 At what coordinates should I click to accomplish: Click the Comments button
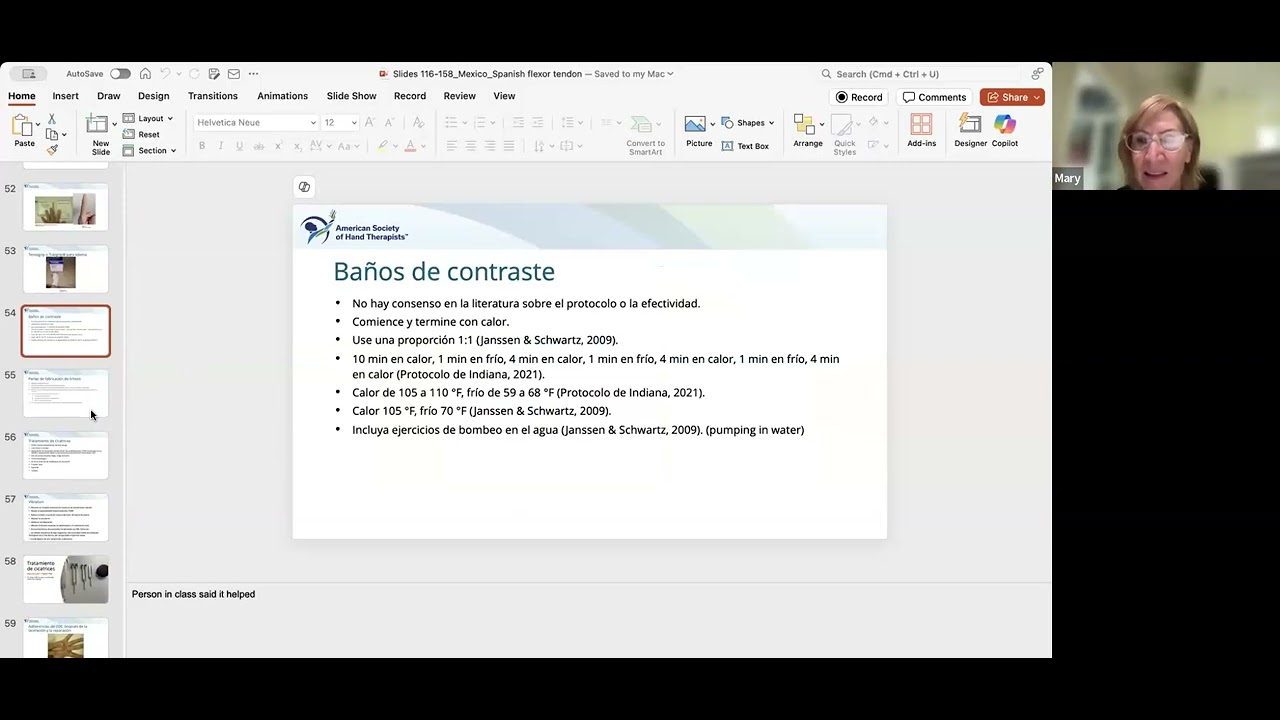pos(934,97)
